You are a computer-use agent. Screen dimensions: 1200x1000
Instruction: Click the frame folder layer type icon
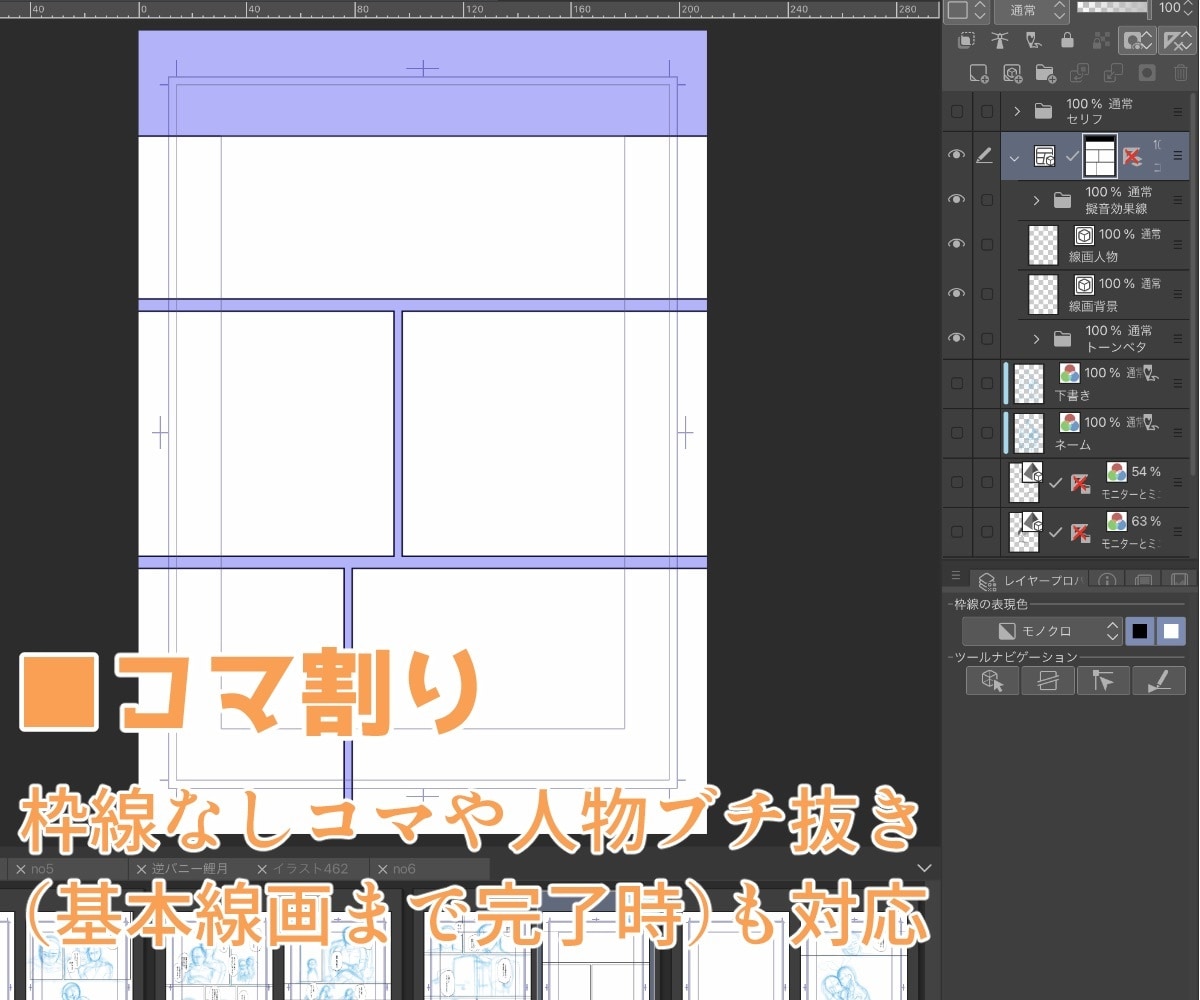(x=1044, y=157)
